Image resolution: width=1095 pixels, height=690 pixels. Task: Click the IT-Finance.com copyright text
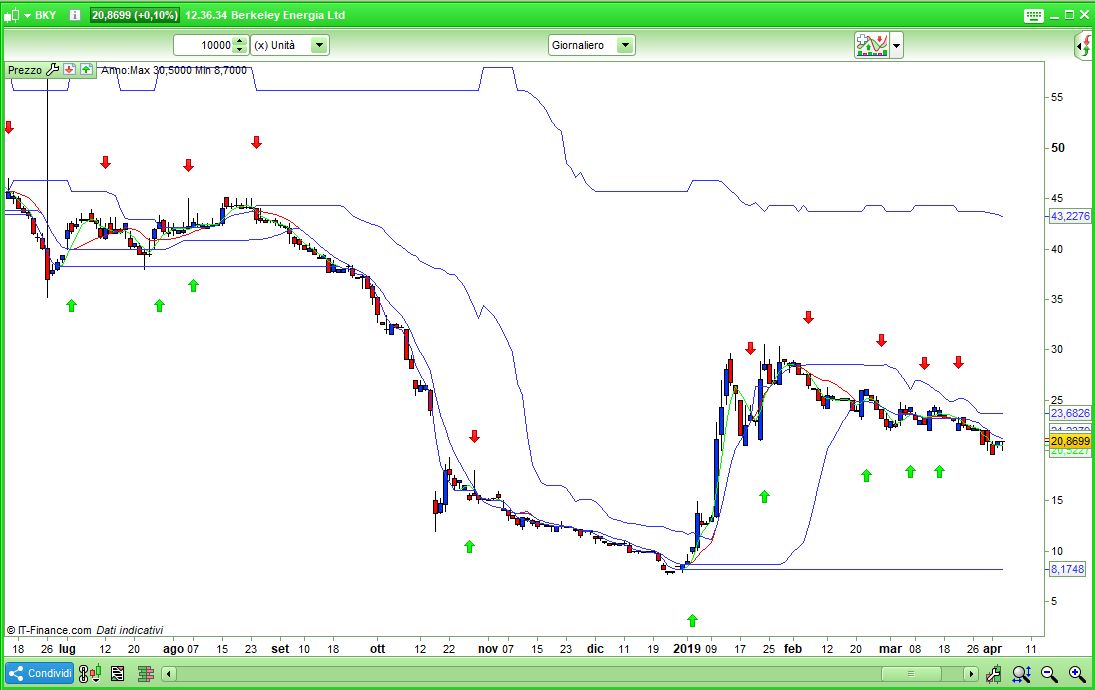pos(49,630)
